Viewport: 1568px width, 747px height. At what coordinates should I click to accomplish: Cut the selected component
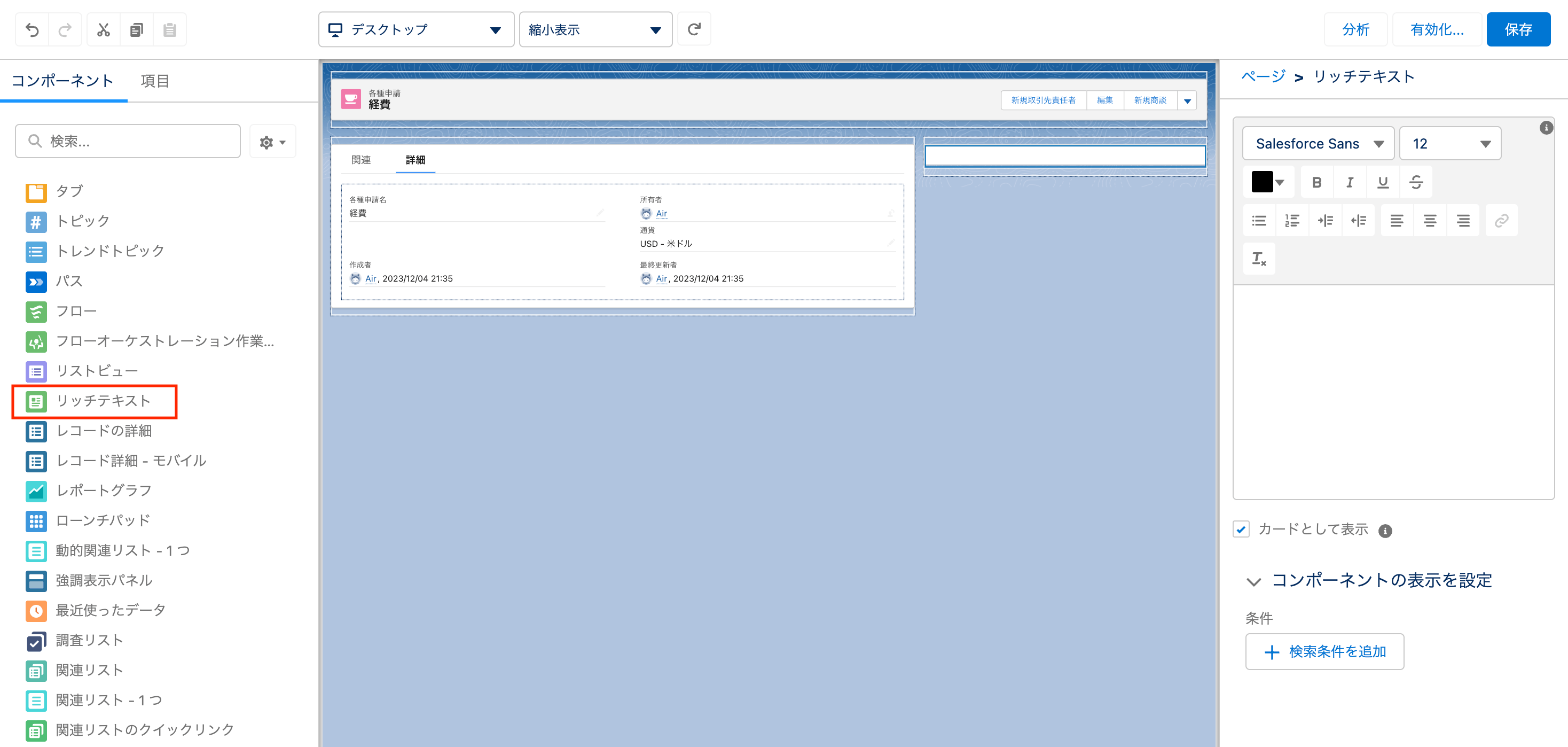tap(104, 29)
